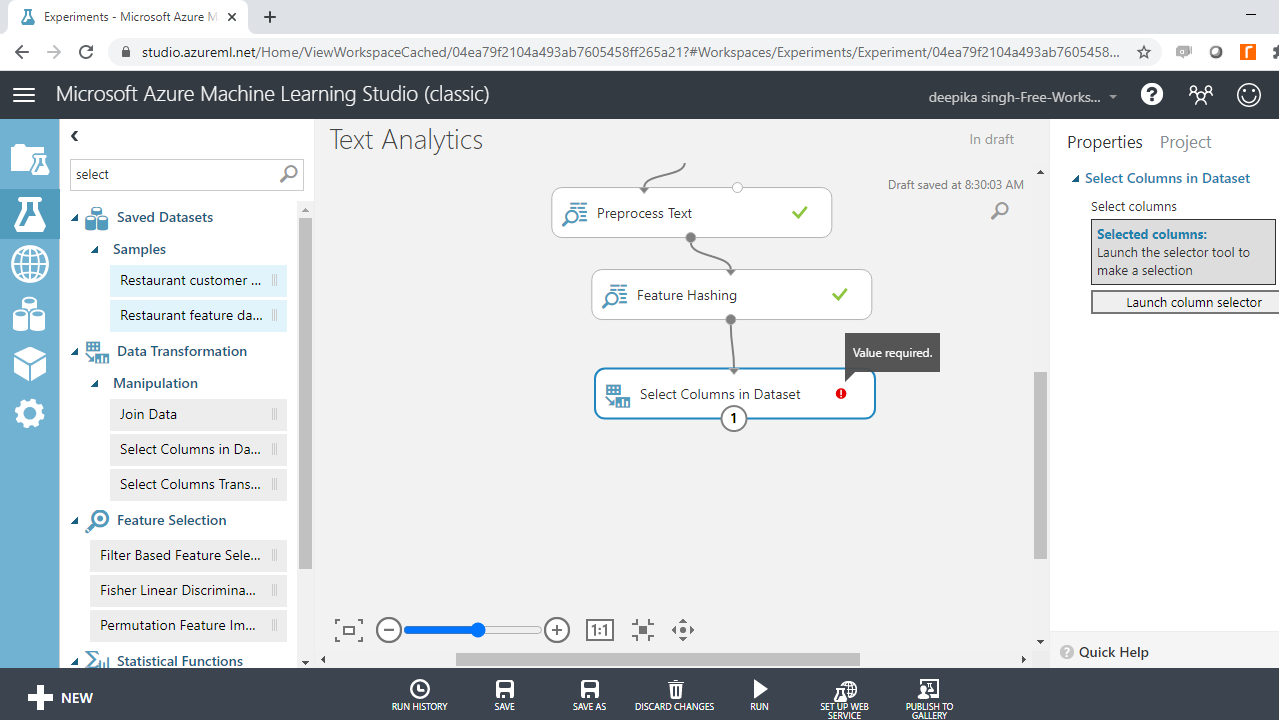This screenshot has height=720, width=1279.
Task: Click the NEW plus button
Action: [60, 698]
